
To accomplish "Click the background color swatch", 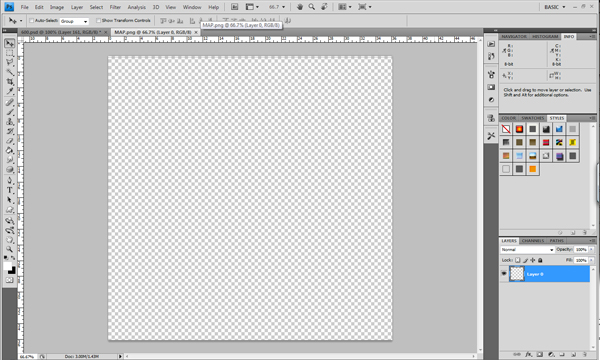I will point(12,270).
